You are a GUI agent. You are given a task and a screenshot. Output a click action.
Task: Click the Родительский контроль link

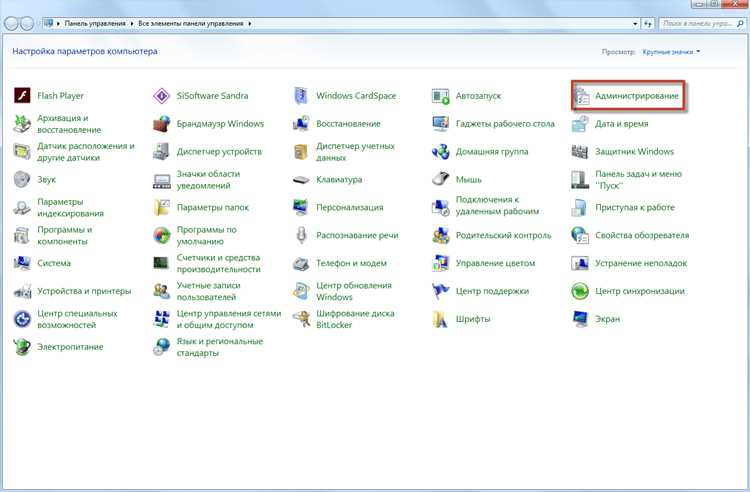[503, 235]
